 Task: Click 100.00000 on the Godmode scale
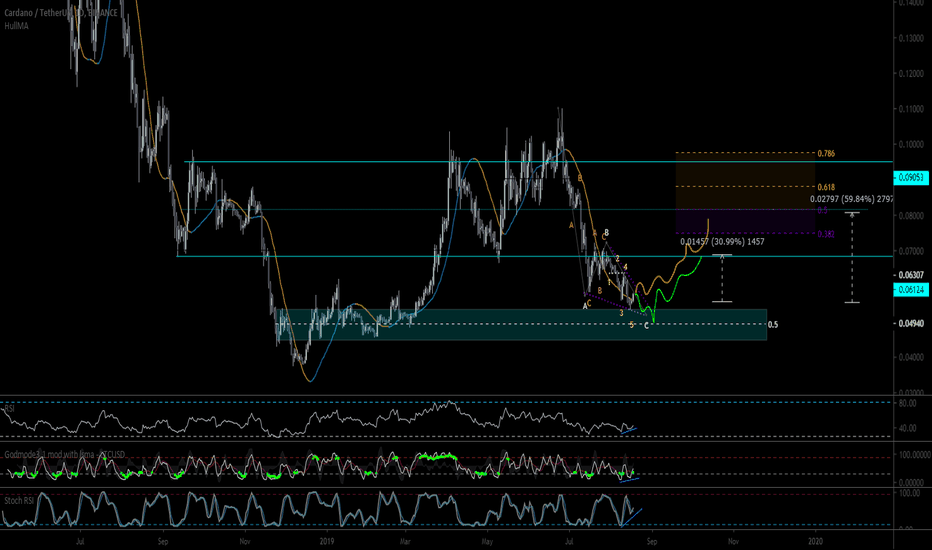tap(915, 455)
